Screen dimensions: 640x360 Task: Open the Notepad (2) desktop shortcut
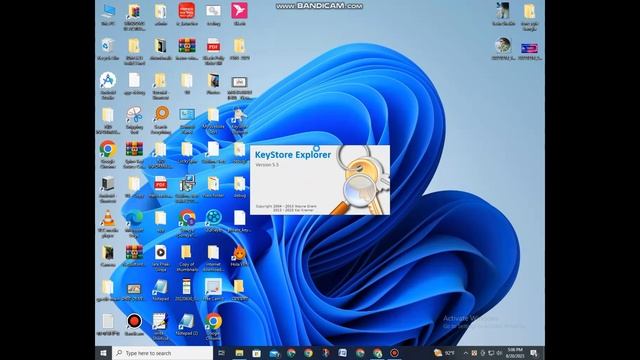[x=187, y=324]
